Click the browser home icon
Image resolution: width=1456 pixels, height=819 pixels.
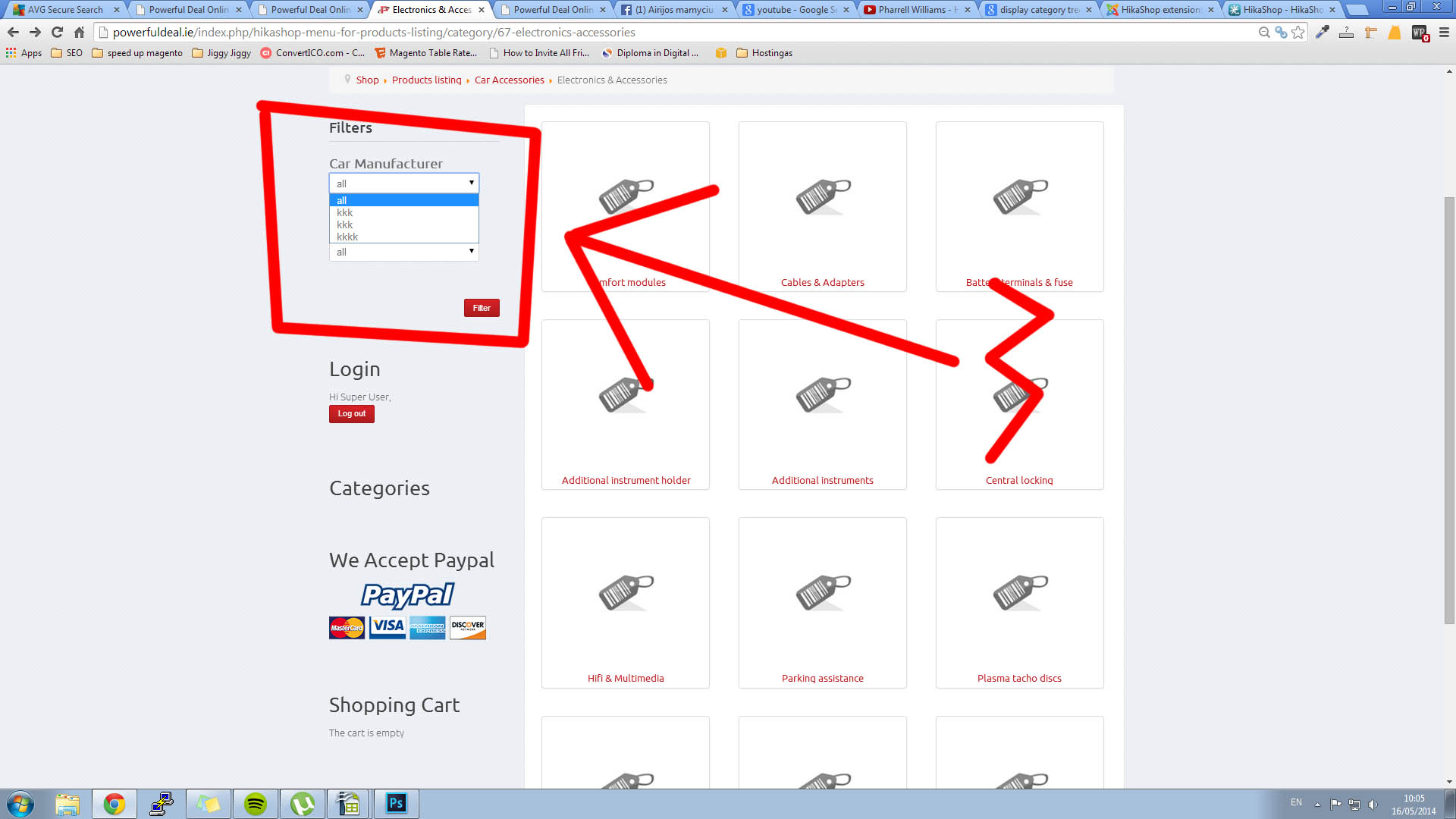pyautogui.click(x=79, y=33)
